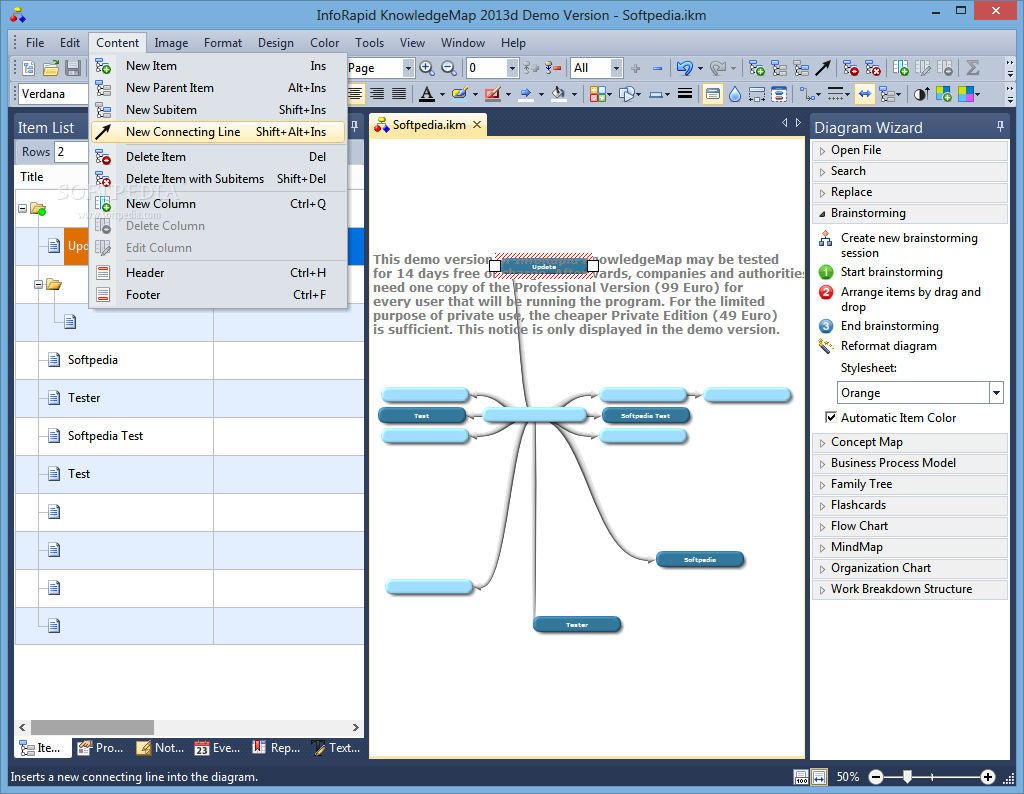Image resolution: width=1024 pixels, height=794 pixels.
Task: Close the Softpedia.ikm tab
Action: (x=477, y=125)
